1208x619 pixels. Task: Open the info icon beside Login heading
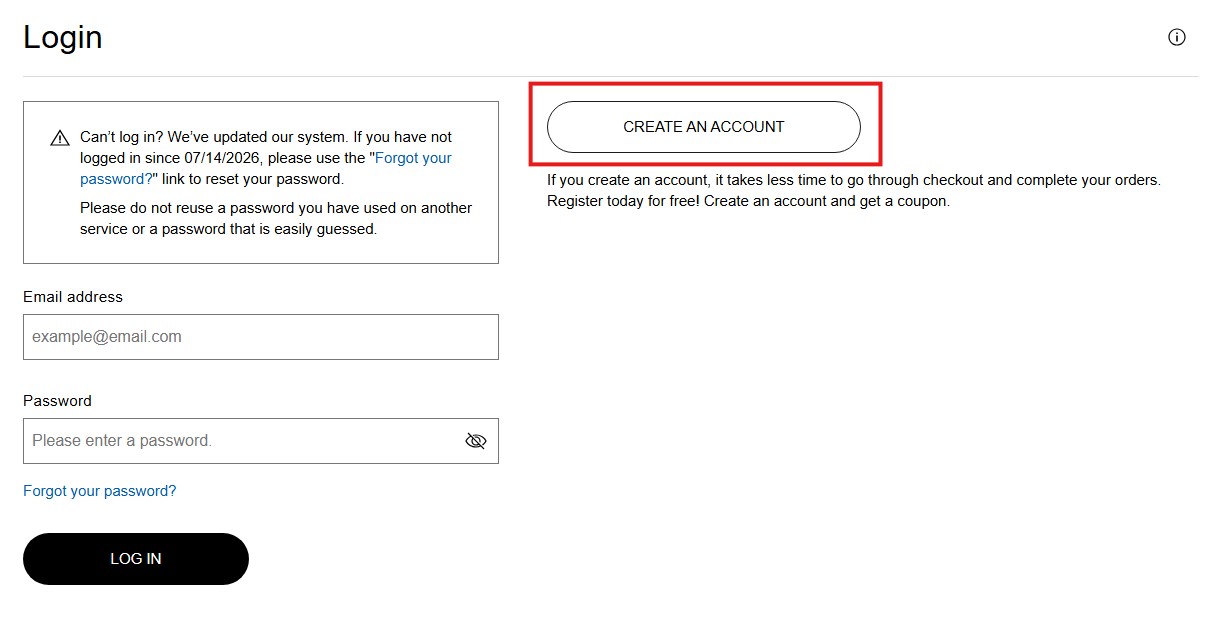(1177, 37)
